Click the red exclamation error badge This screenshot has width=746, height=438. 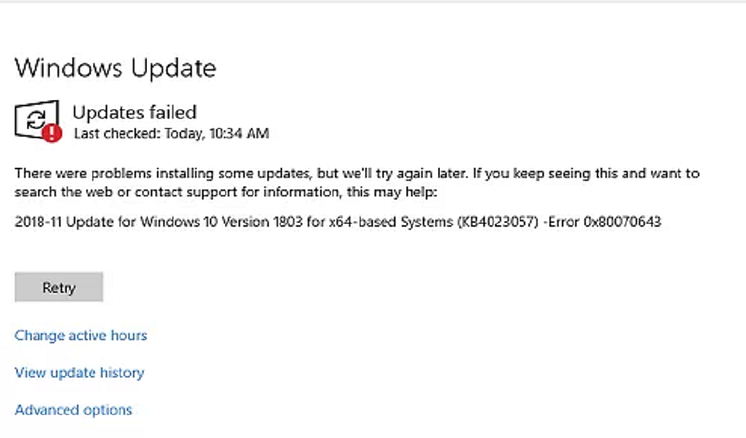[x=52, y=133]
